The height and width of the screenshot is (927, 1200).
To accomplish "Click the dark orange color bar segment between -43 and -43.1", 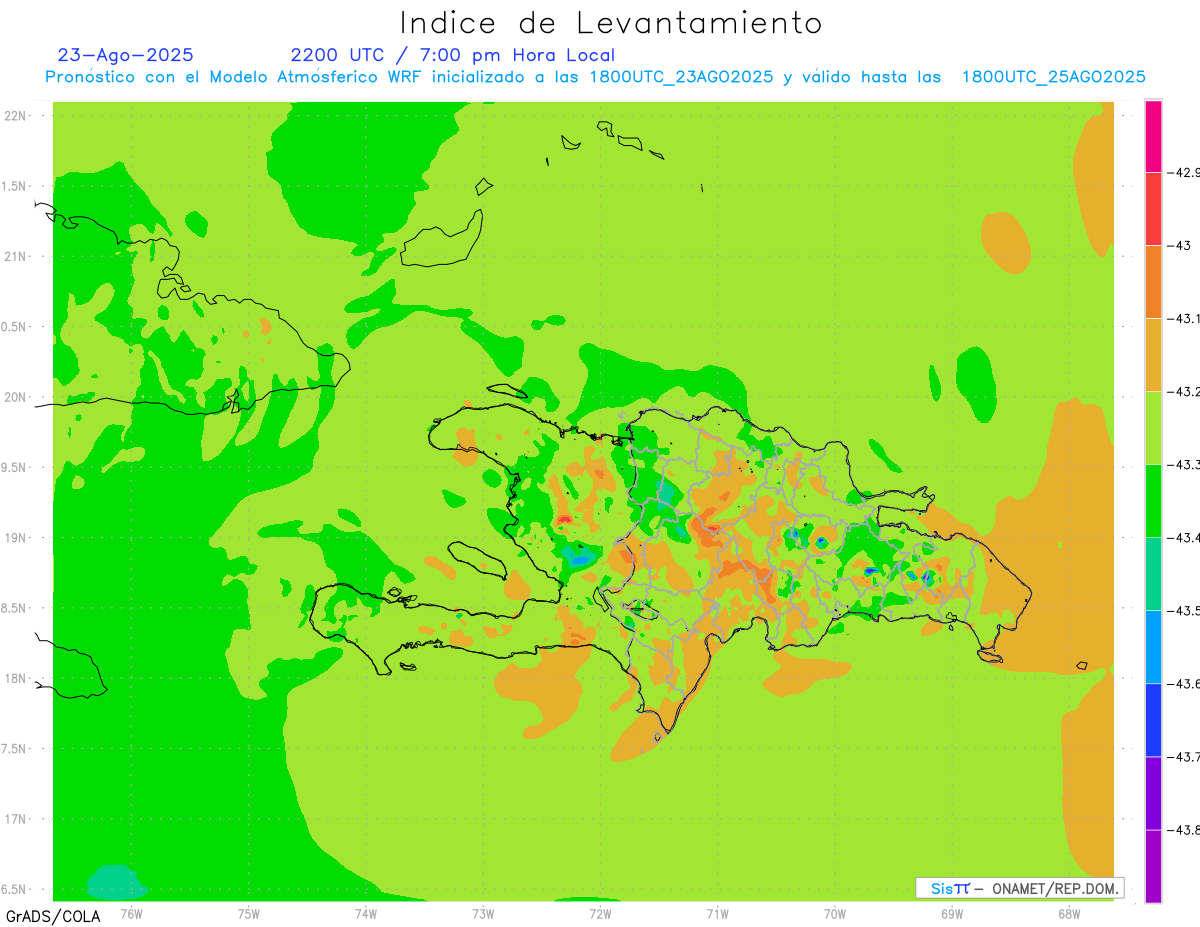I will [x=1153, y=281].
